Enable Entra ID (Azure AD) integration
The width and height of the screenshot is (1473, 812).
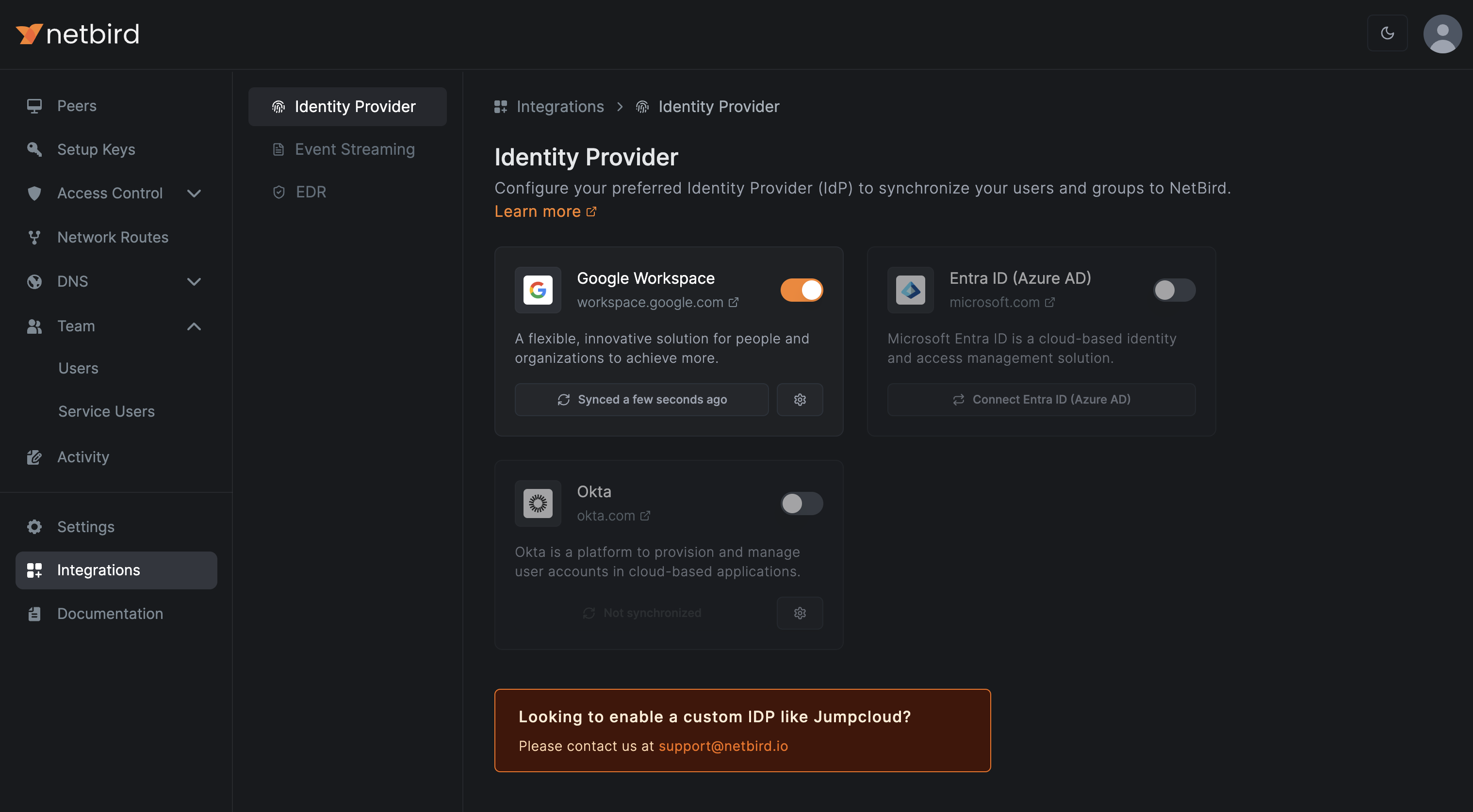coord(1174,290)
